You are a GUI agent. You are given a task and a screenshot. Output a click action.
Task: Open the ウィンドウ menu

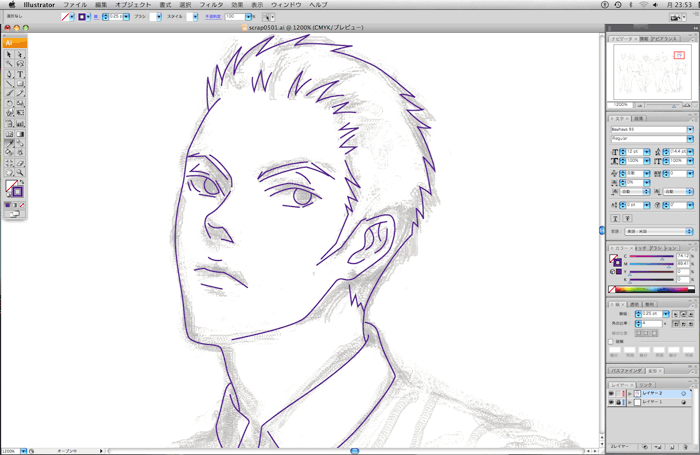coord(286,4)
